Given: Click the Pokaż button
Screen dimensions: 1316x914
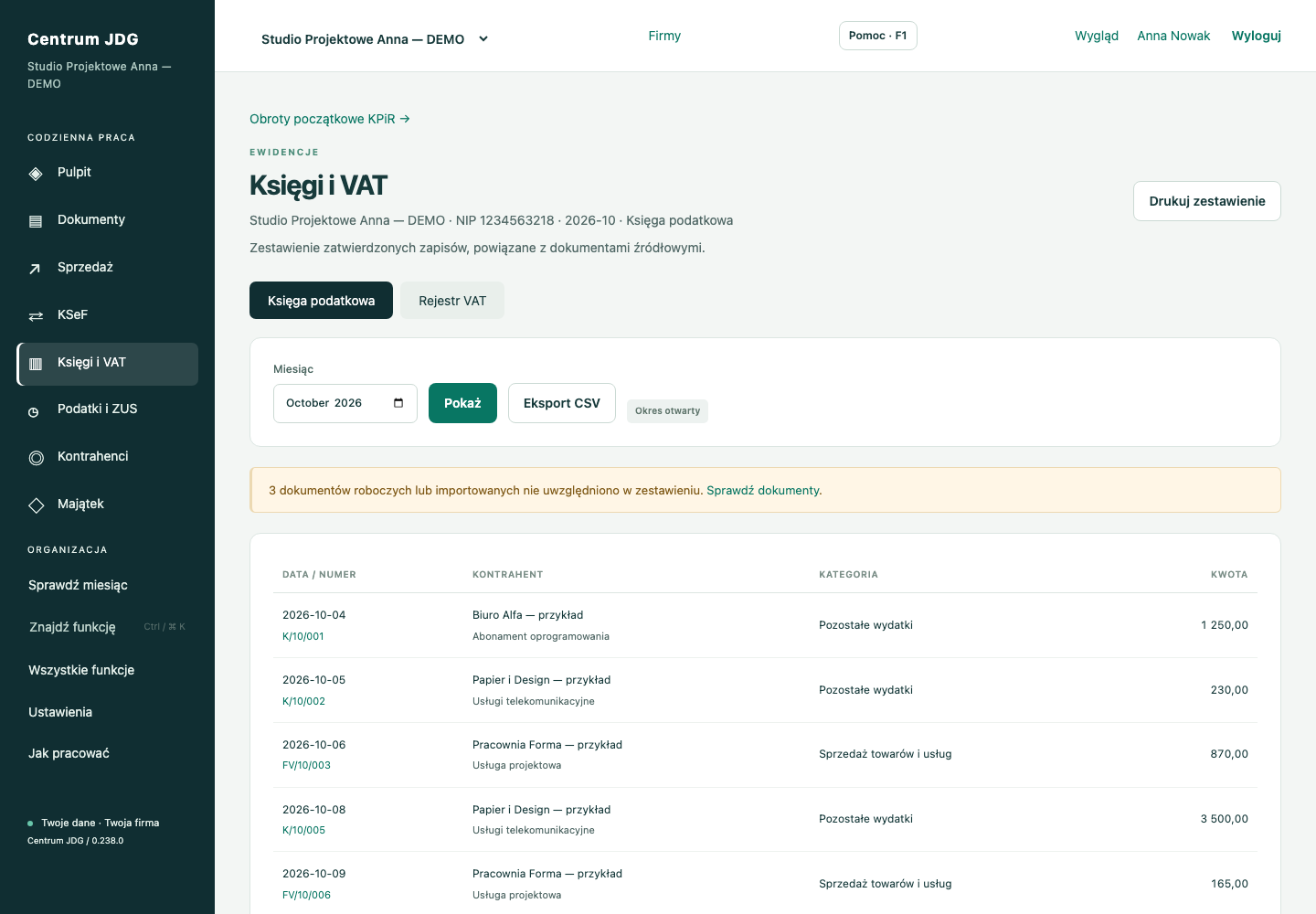Looking at the screenshot, I should tap(462, 403).
